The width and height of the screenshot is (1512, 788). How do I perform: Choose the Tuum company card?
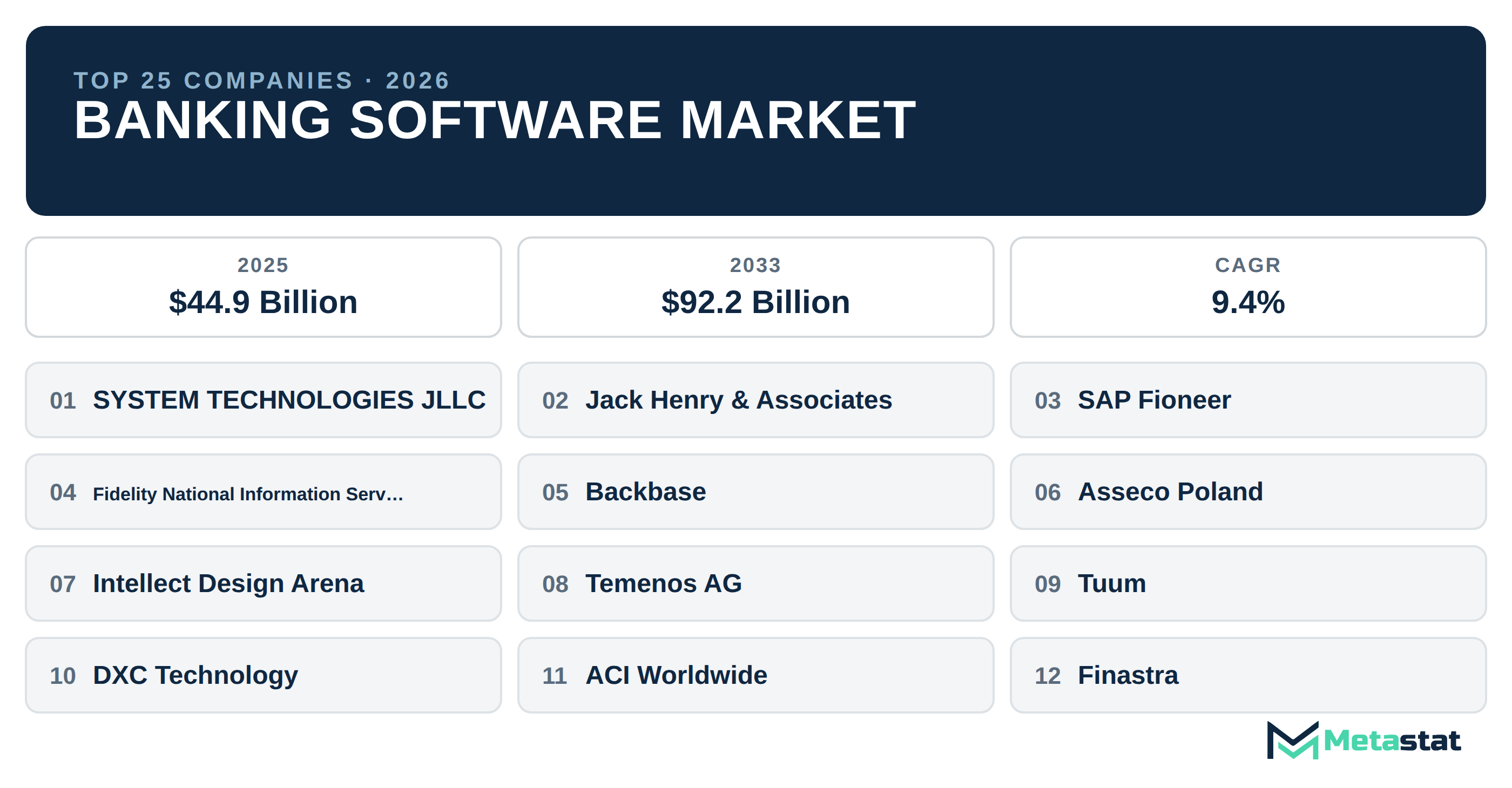[x=1248, y=584]
